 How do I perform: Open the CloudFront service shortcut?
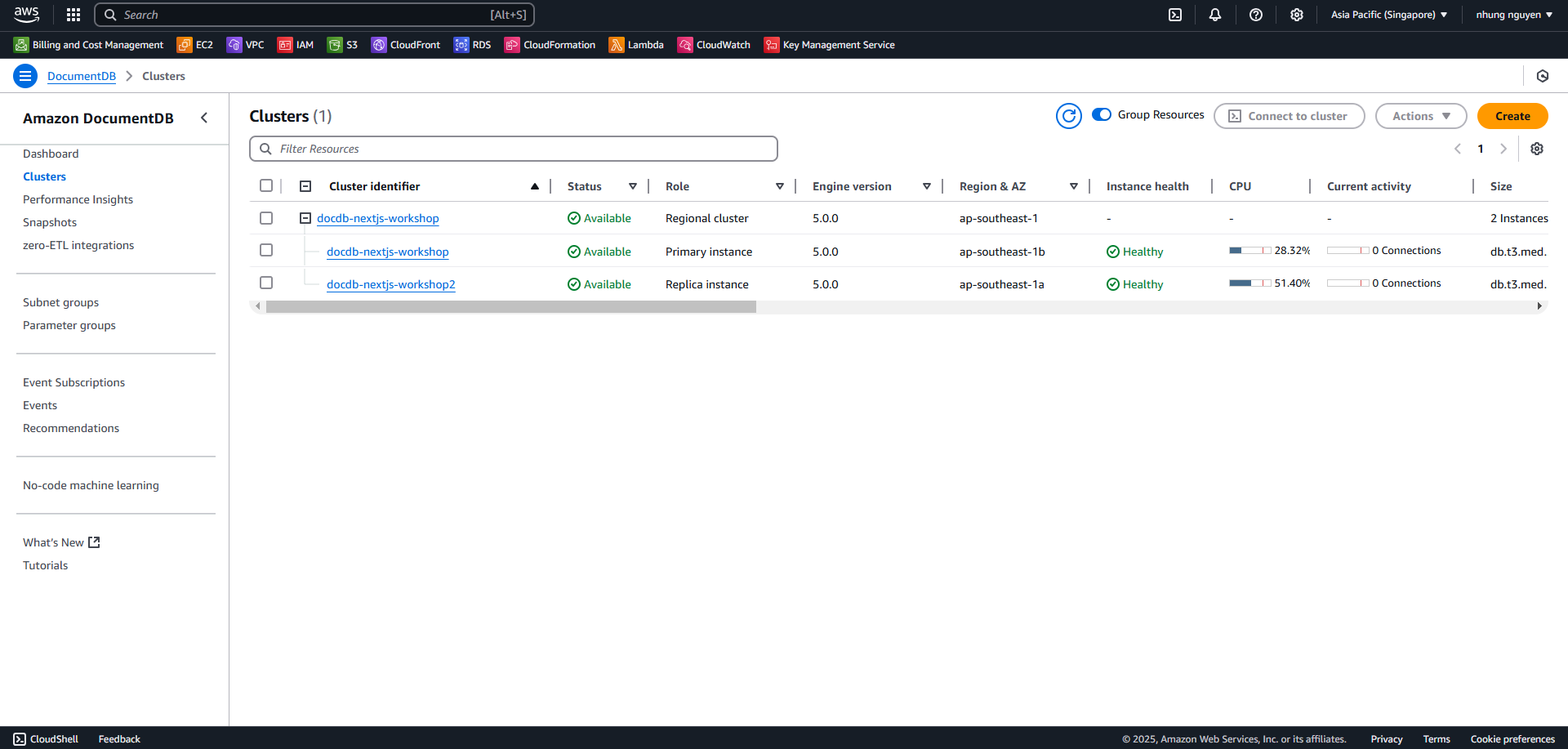pos(406,45)
